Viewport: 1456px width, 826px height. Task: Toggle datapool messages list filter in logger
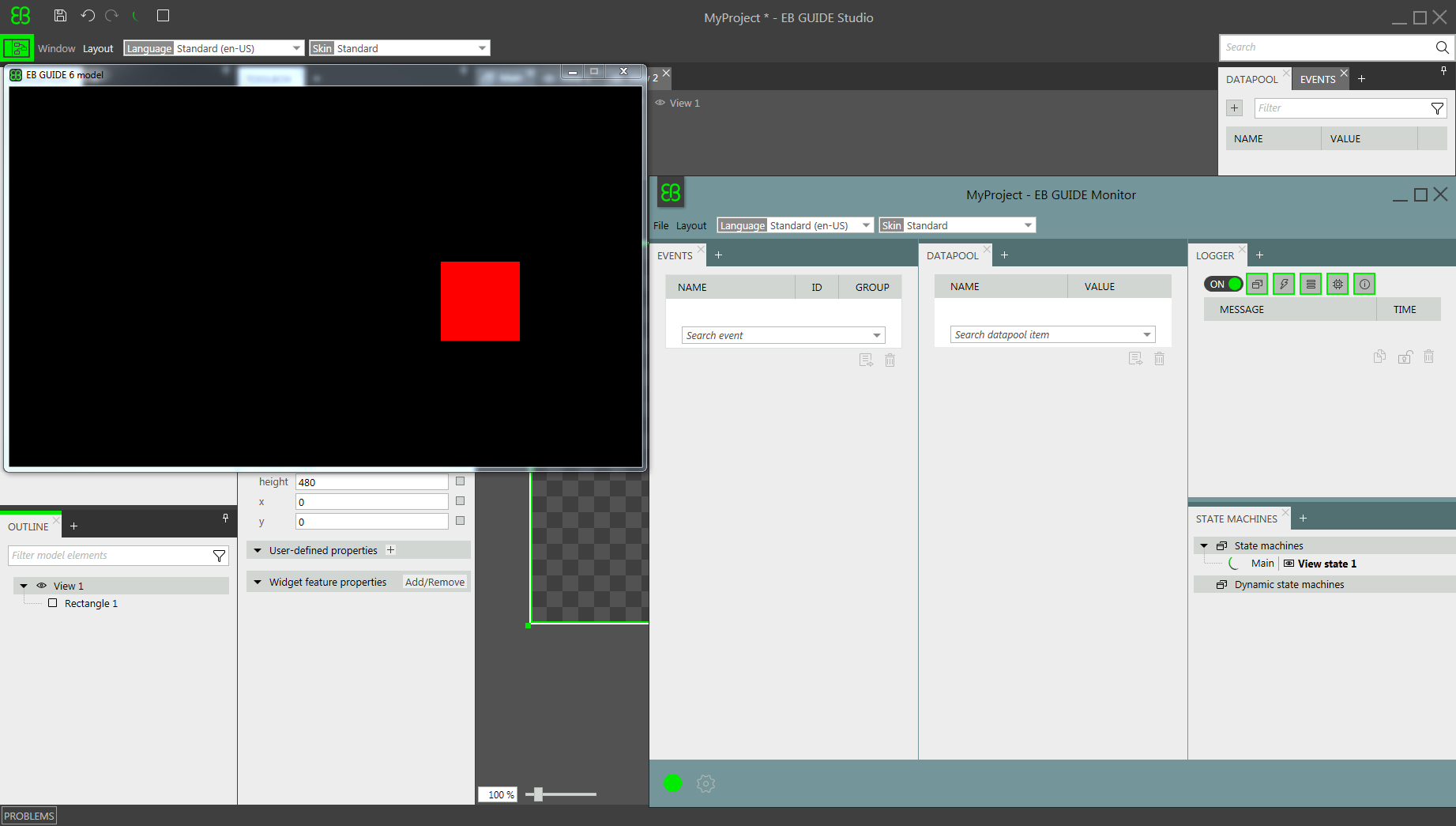(1311, 284)
